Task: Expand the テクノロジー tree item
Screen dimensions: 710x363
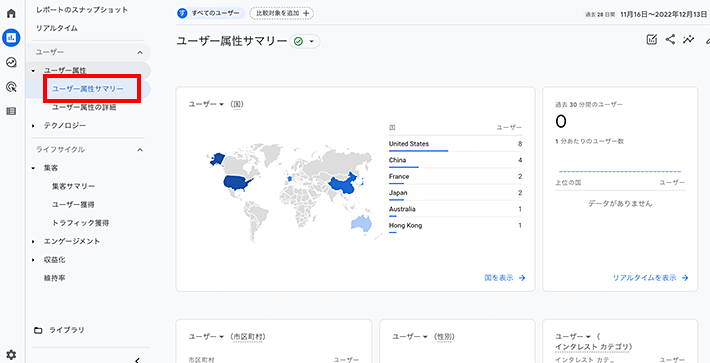Action: [x=33, y=126]
